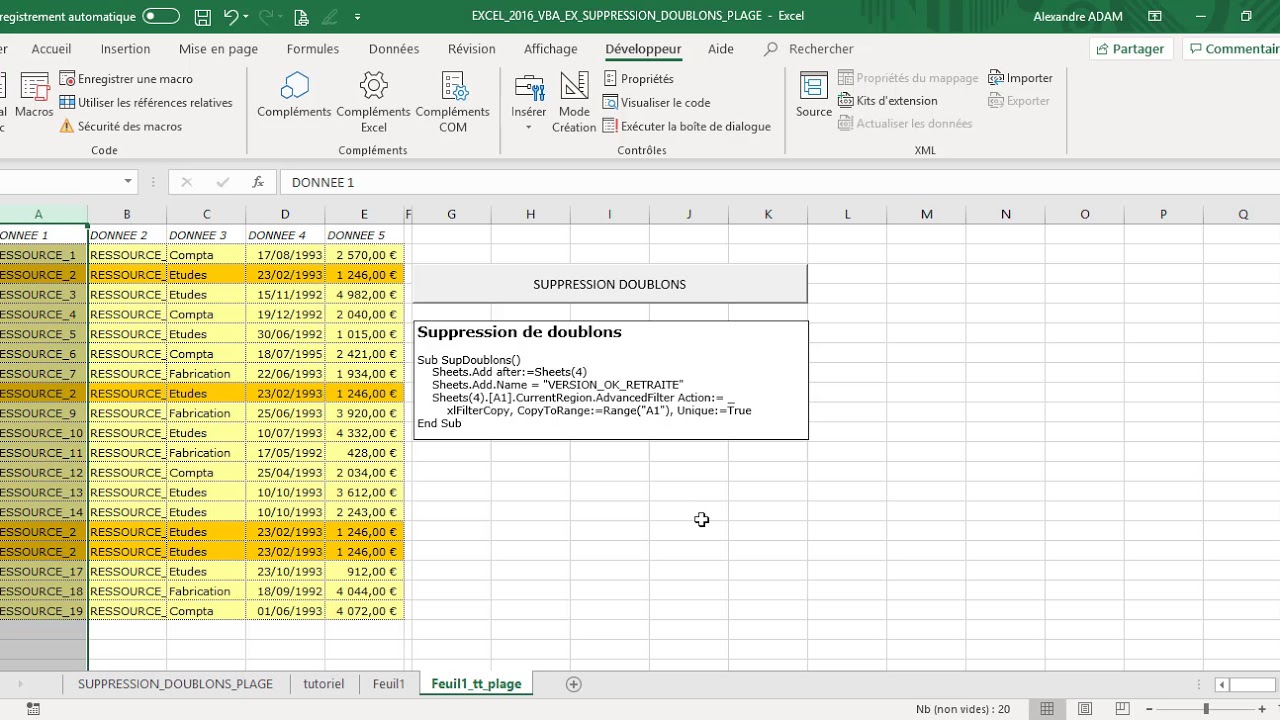
Task: Select cell containing 4 982,00 €
Action: pyautogui.click(x=364, y=295)
